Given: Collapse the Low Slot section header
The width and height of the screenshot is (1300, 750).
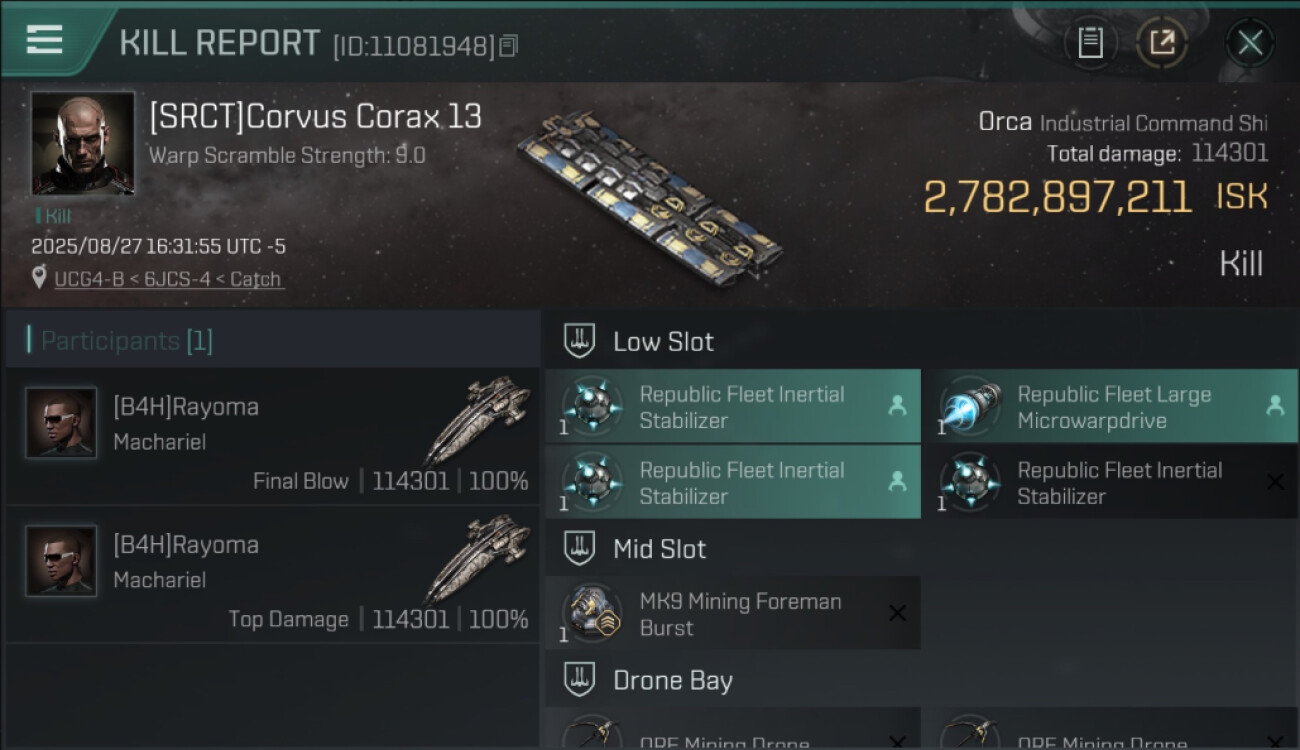Looking at the screenshot, I should pyautogui.click(x=664, y=341).
